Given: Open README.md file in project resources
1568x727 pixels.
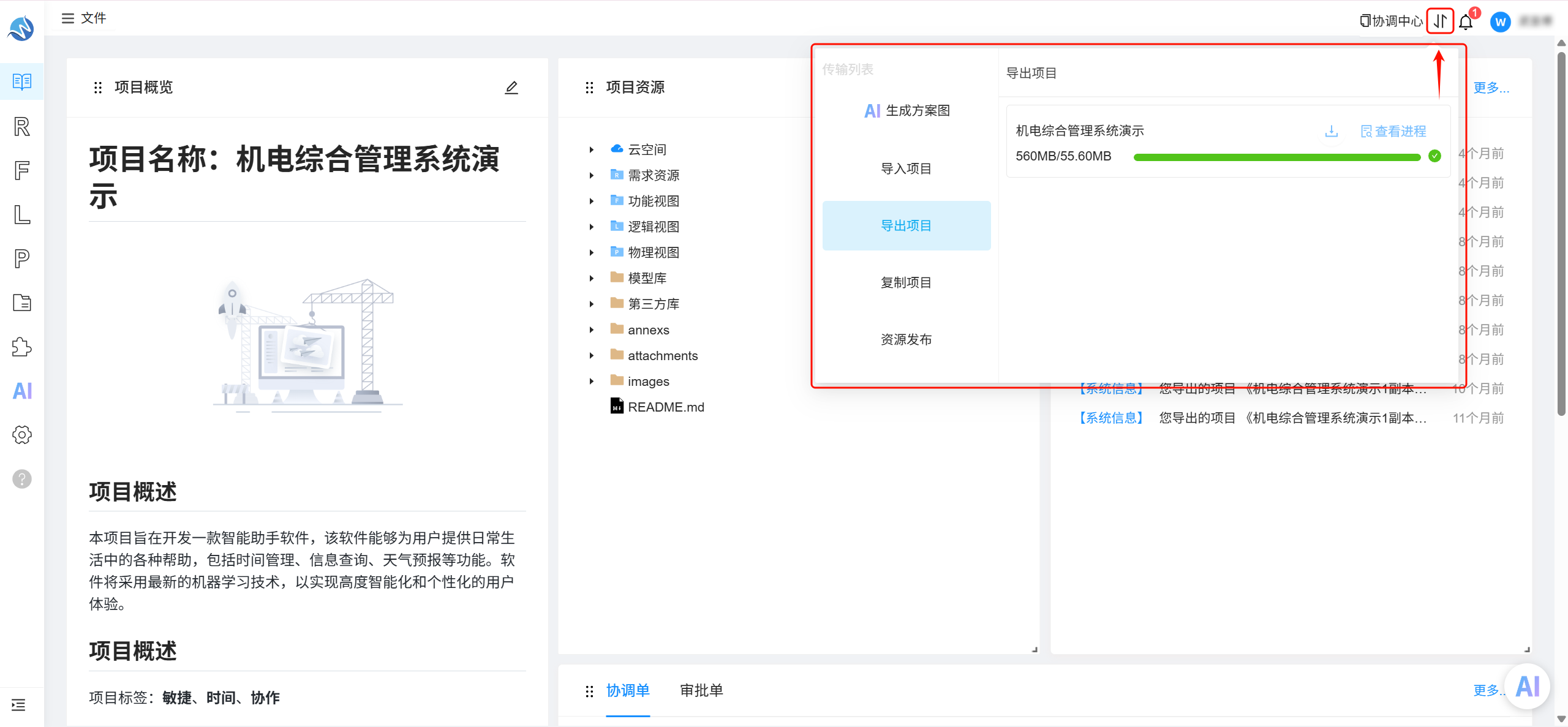Looking at the screenshot, I should click(657, 407).
